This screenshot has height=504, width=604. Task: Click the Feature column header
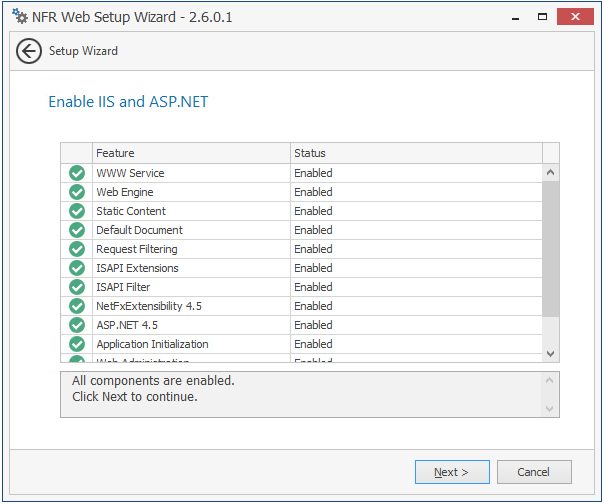191,153
